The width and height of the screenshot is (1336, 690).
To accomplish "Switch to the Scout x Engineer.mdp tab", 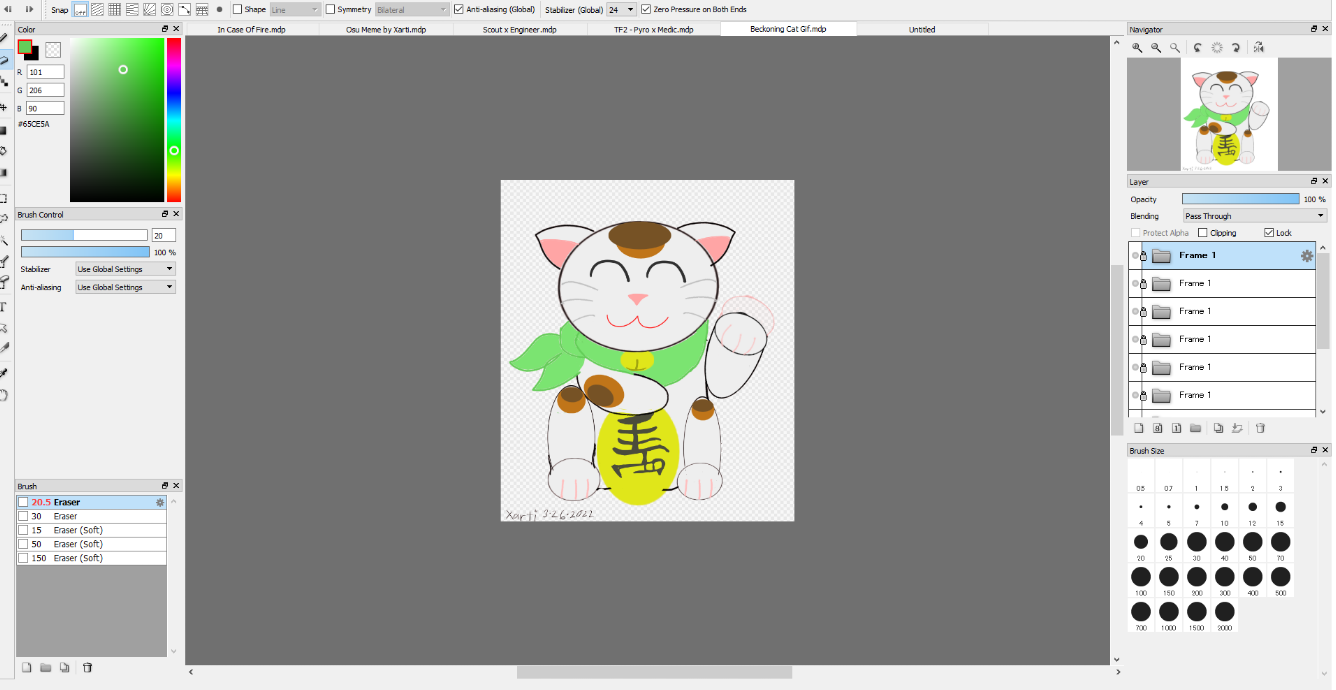I will 520,29.
